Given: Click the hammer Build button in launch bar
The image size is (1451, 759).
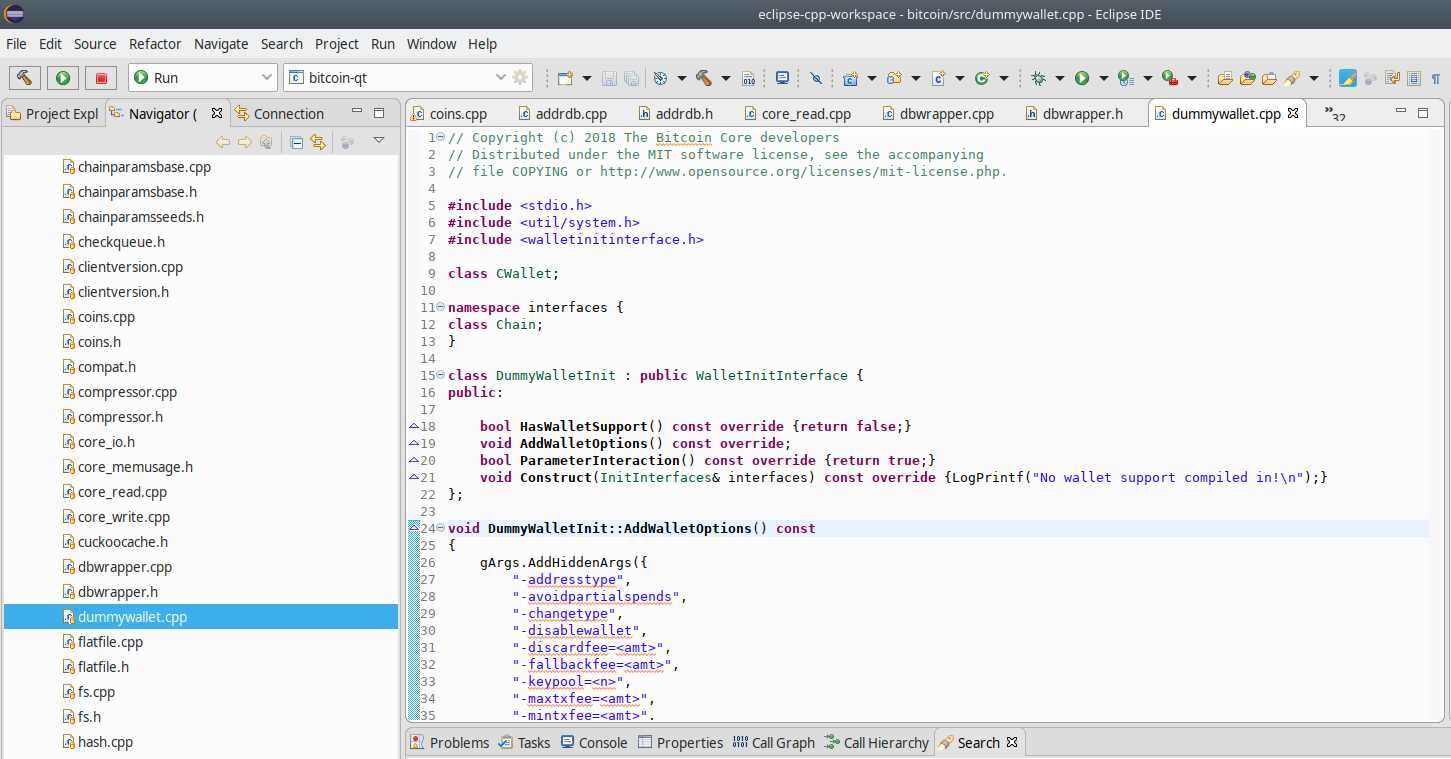Looking at the screenshot, I should (x=25, y=78).
